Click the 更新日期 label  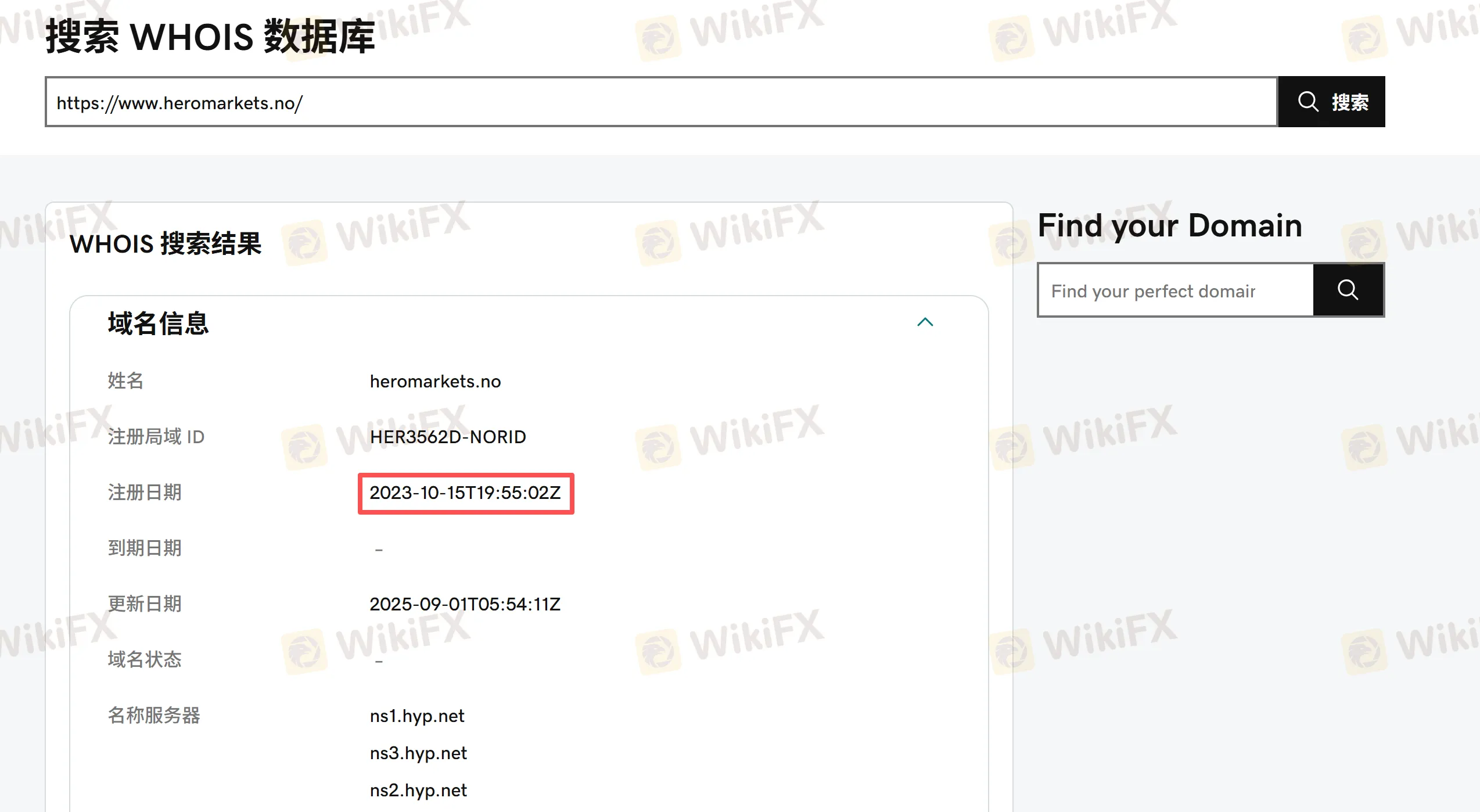[x=145, y=604]
